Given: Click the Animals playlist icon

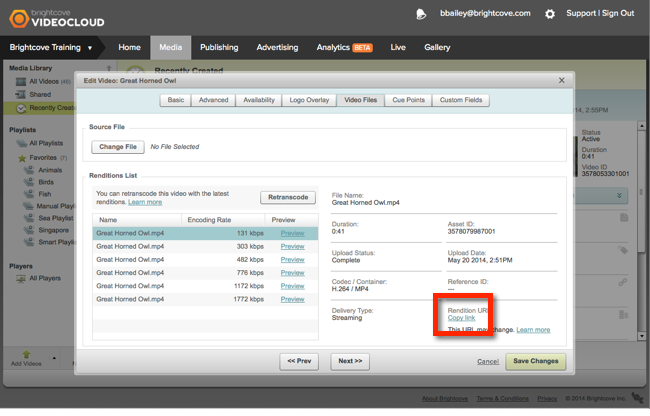Looking at the screenshot, I should coord(29,170).
